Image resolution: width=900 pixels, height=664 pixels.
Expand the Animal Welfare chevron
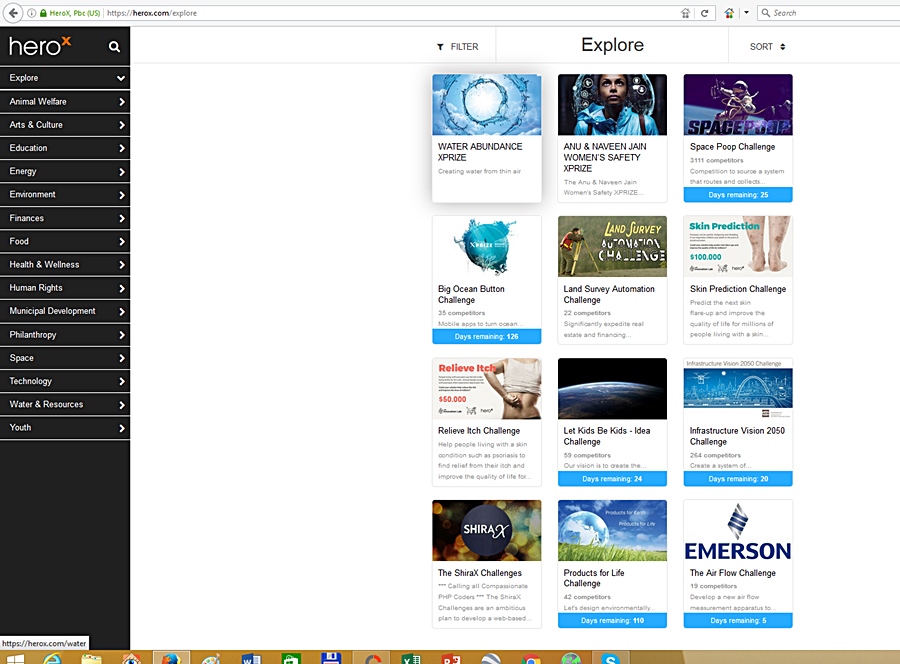[122, 102]
